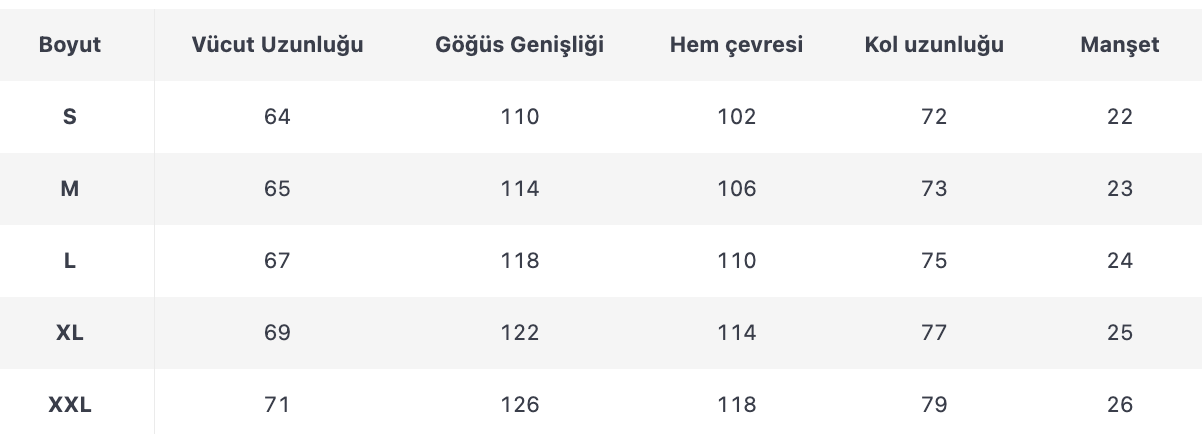Click body length value 71
The height and width of the screenshot is (434, 1202).
(x=277, y=405)
